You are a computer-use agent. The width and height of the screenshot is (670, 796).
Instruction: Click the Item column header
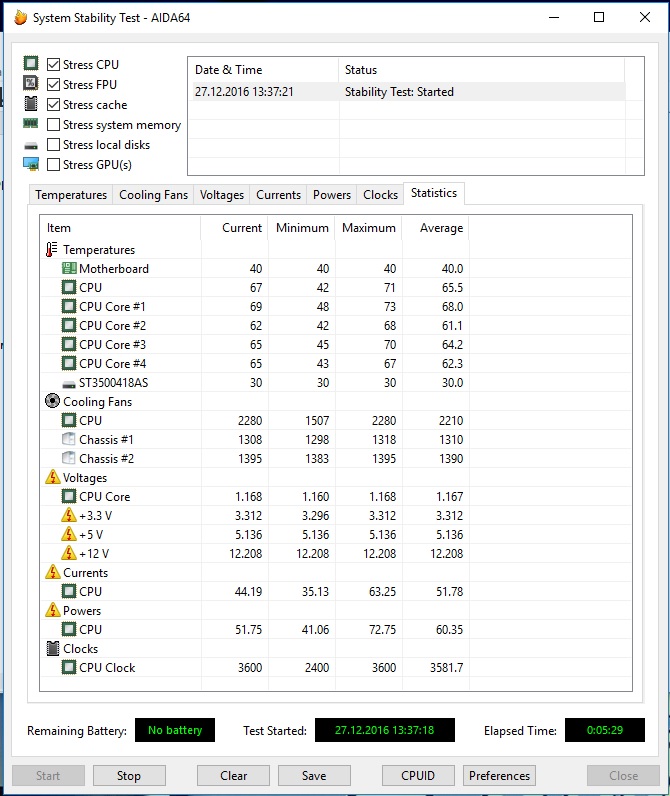pos(120,228)
